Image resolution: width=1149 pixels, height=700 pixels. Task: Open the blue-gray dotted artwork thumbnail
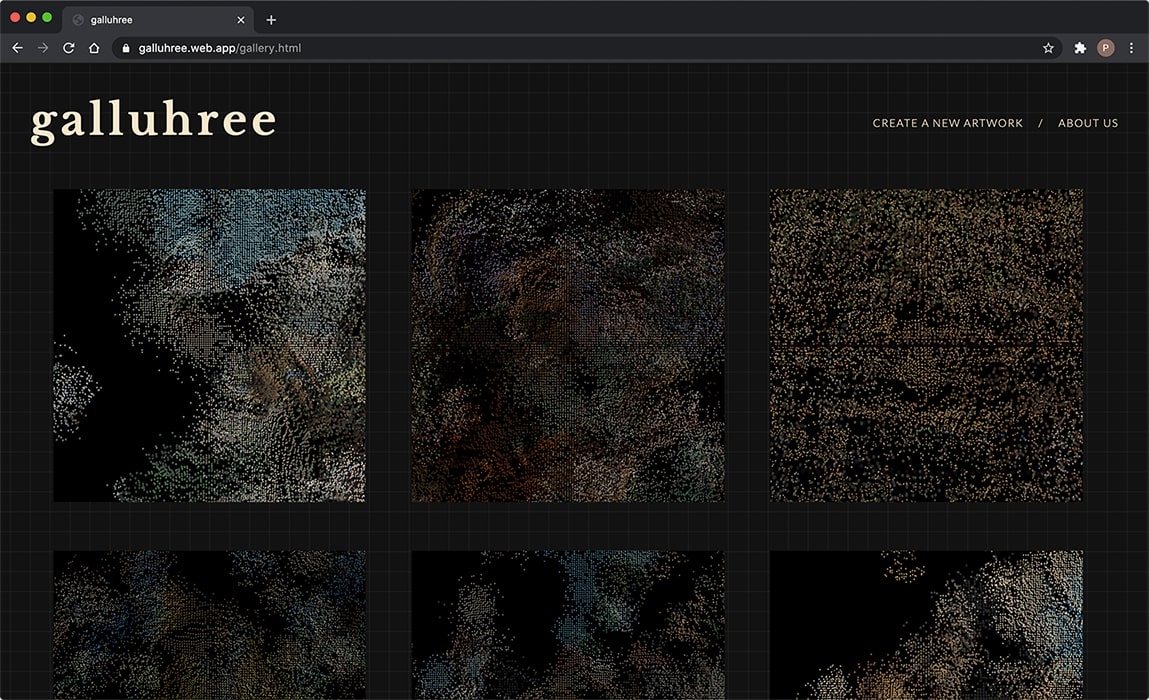[210, 345]
